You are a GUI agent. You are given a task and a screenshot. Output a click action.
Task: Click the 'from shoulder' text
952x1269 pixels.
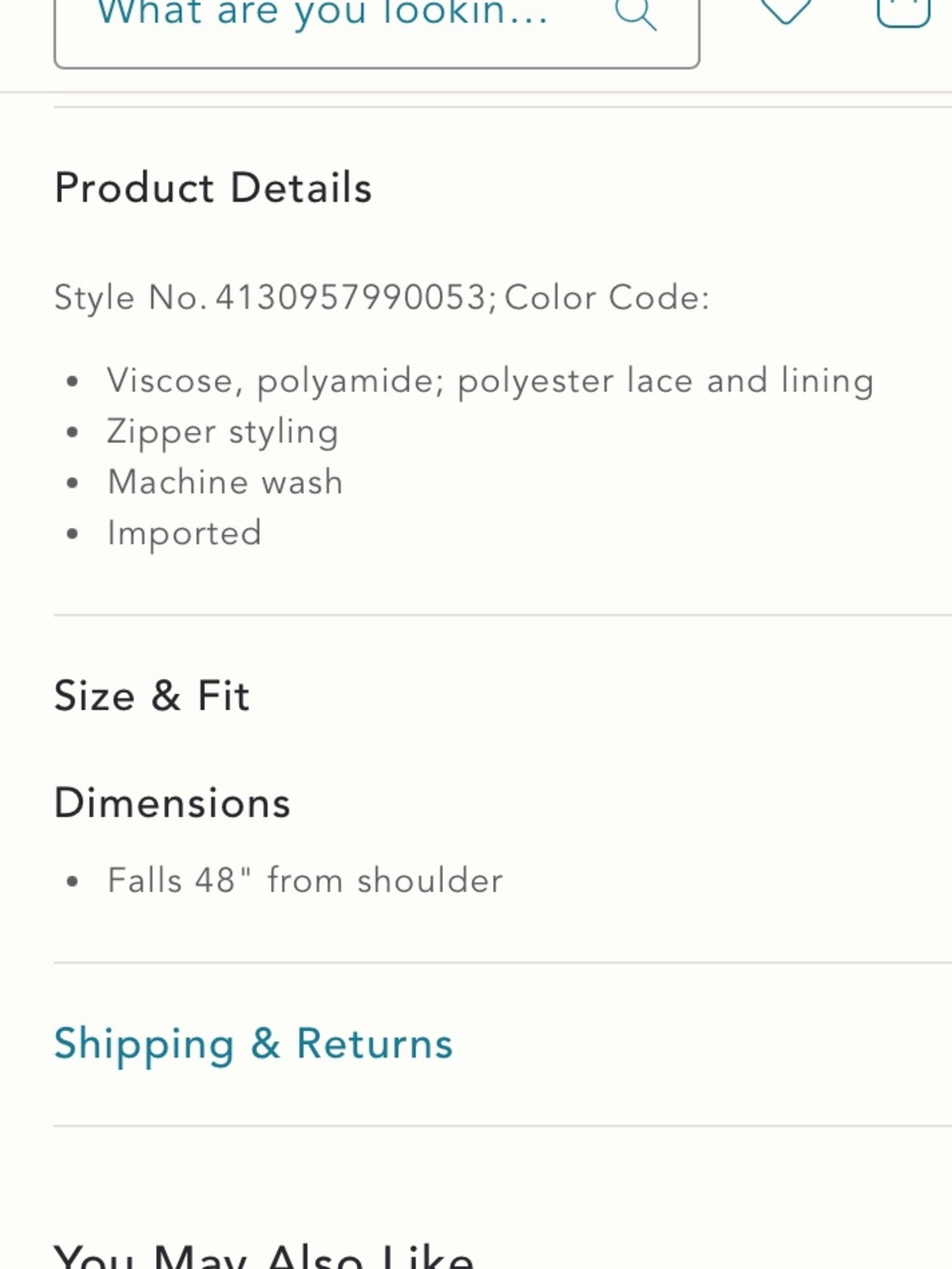point(385,881)
